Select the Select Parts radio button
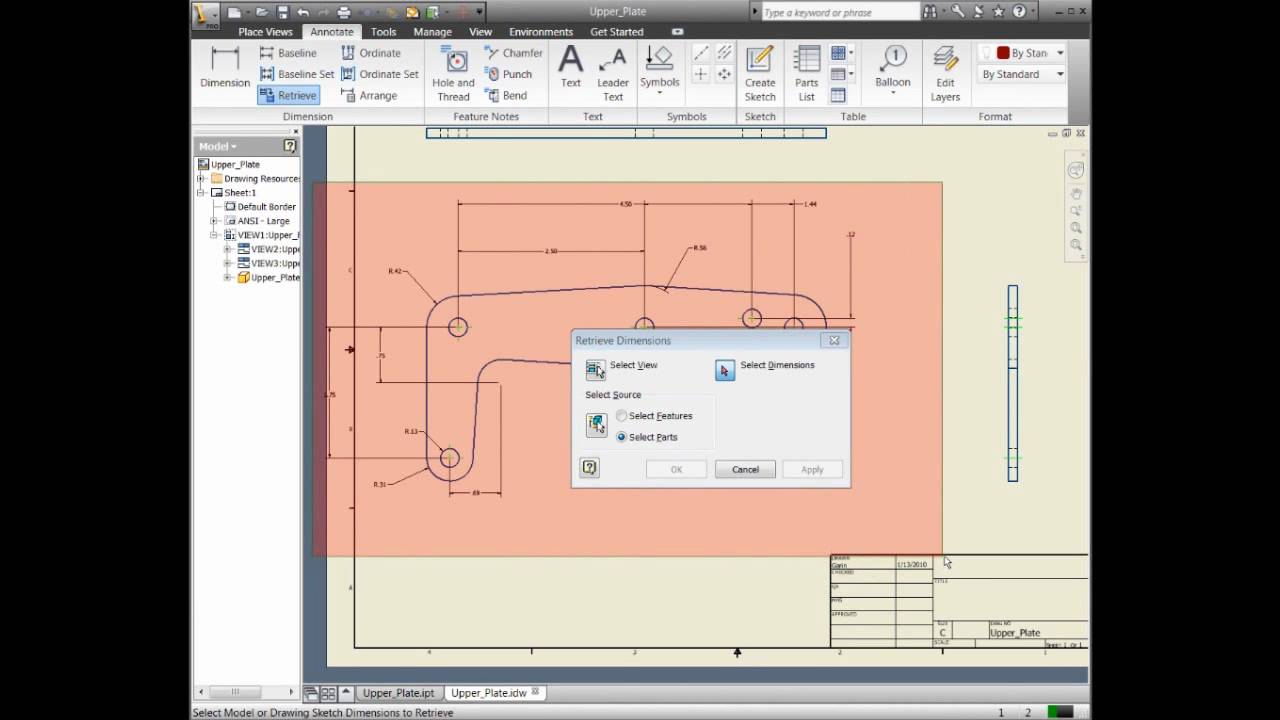Screen dimensions: 1280x720 [x=622, y=437]
